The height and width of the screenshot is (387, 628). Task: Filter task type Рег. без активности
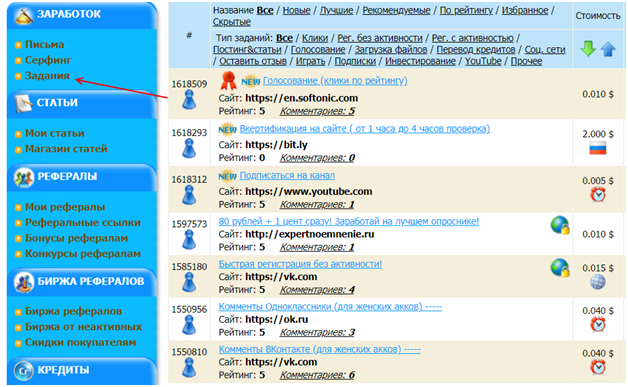point(380,38)
